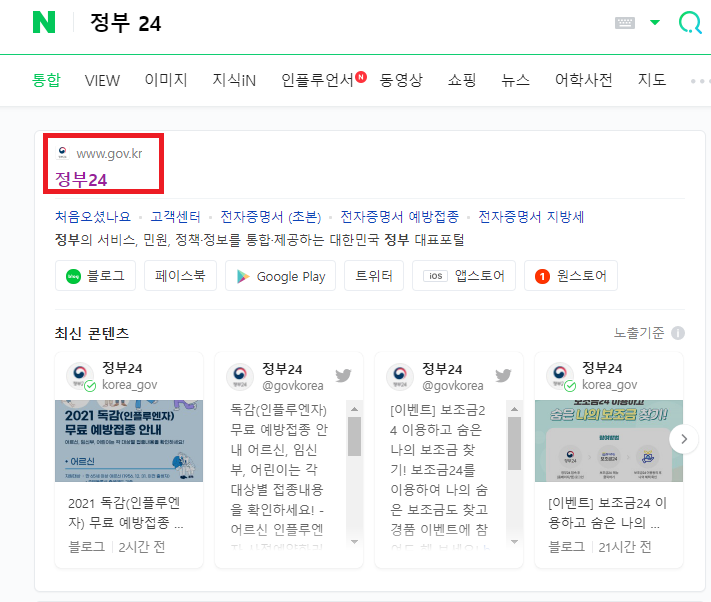Viewport: 711px width, 602px height.
Task: Click the 페이스북 channel button
Action: click(180, 276)
